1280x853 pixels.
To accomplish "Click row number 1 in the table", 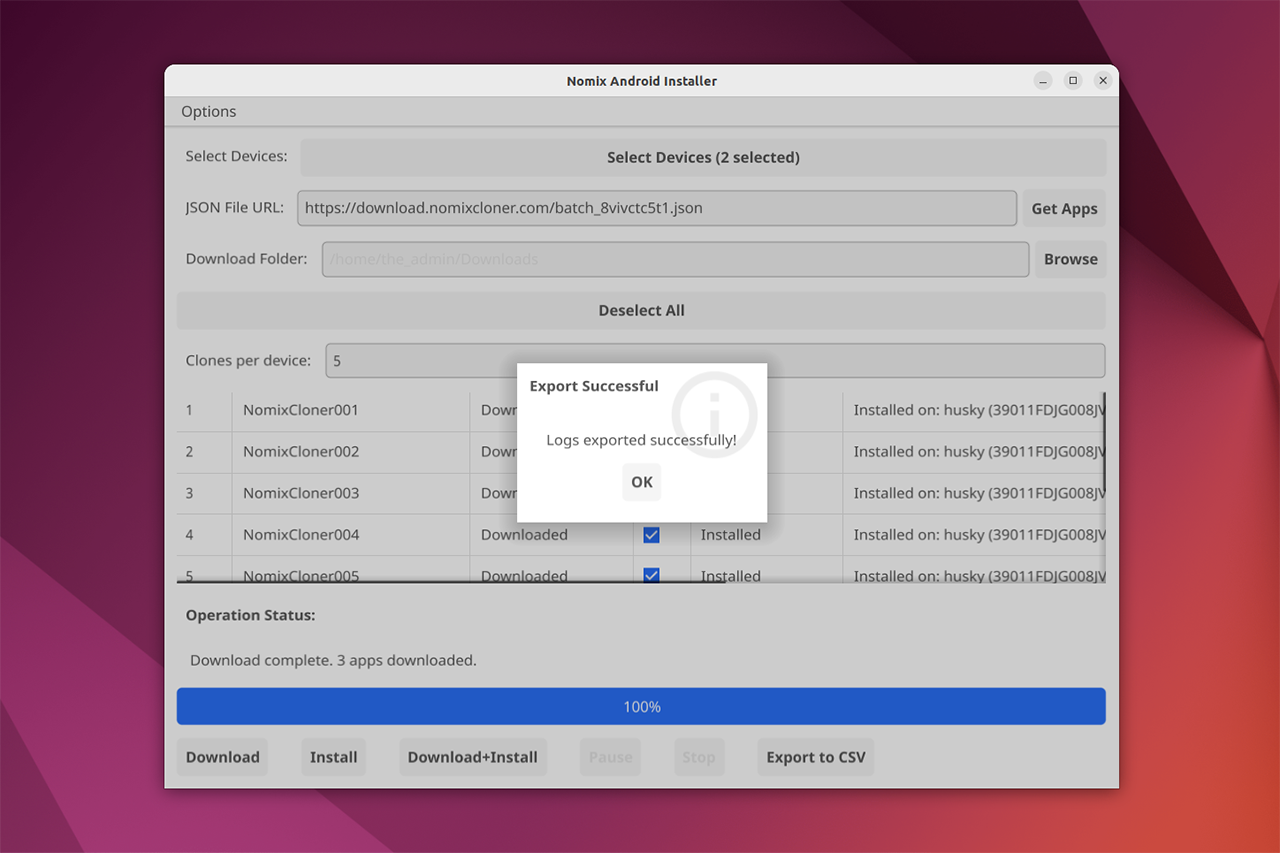I will click(204, 410).
